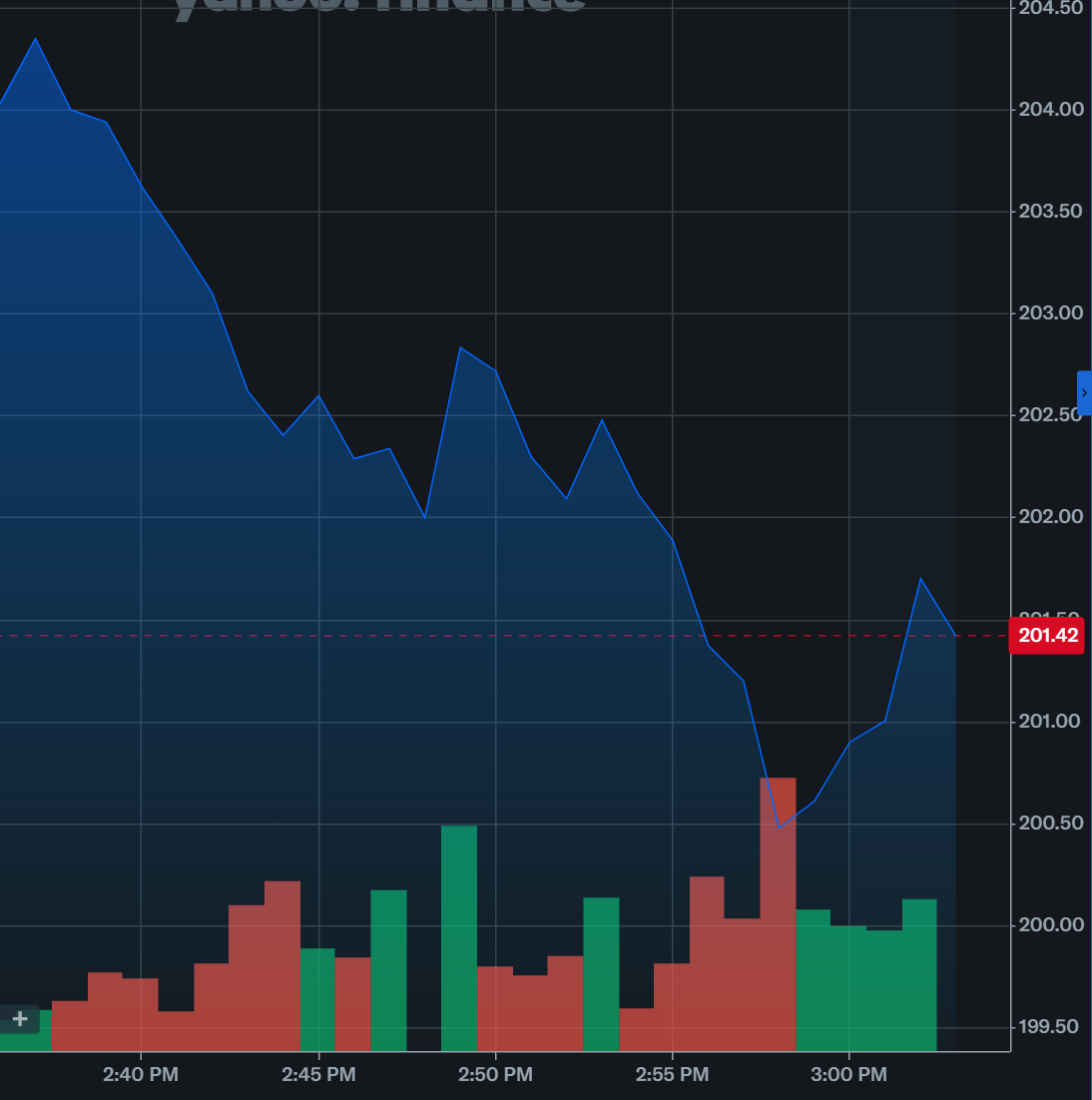Click the 2:50 PM time axis label

click(495, 1074)
